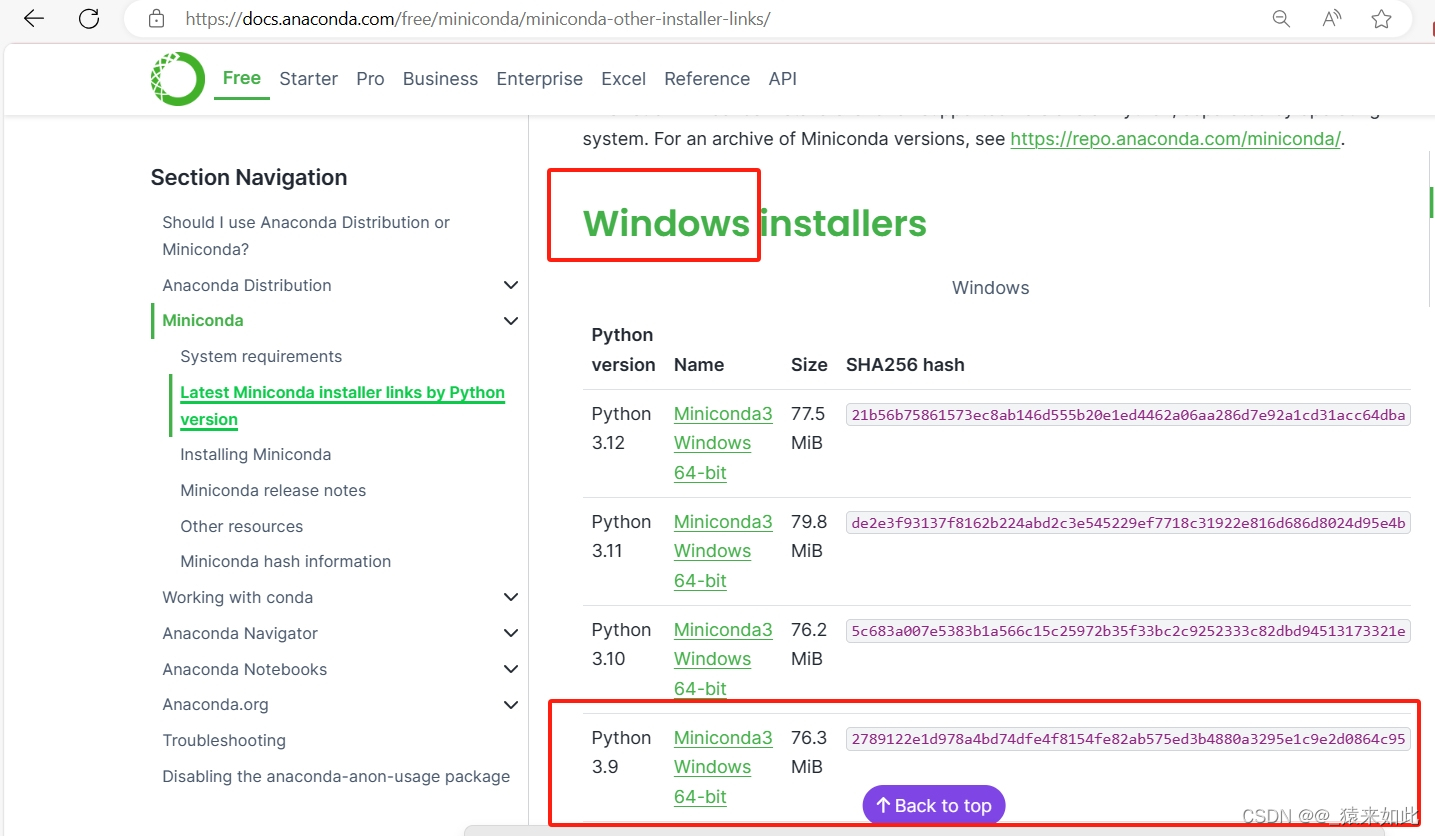
Task: Click the Anaconda logo icon
Action: tap(177, 78)
